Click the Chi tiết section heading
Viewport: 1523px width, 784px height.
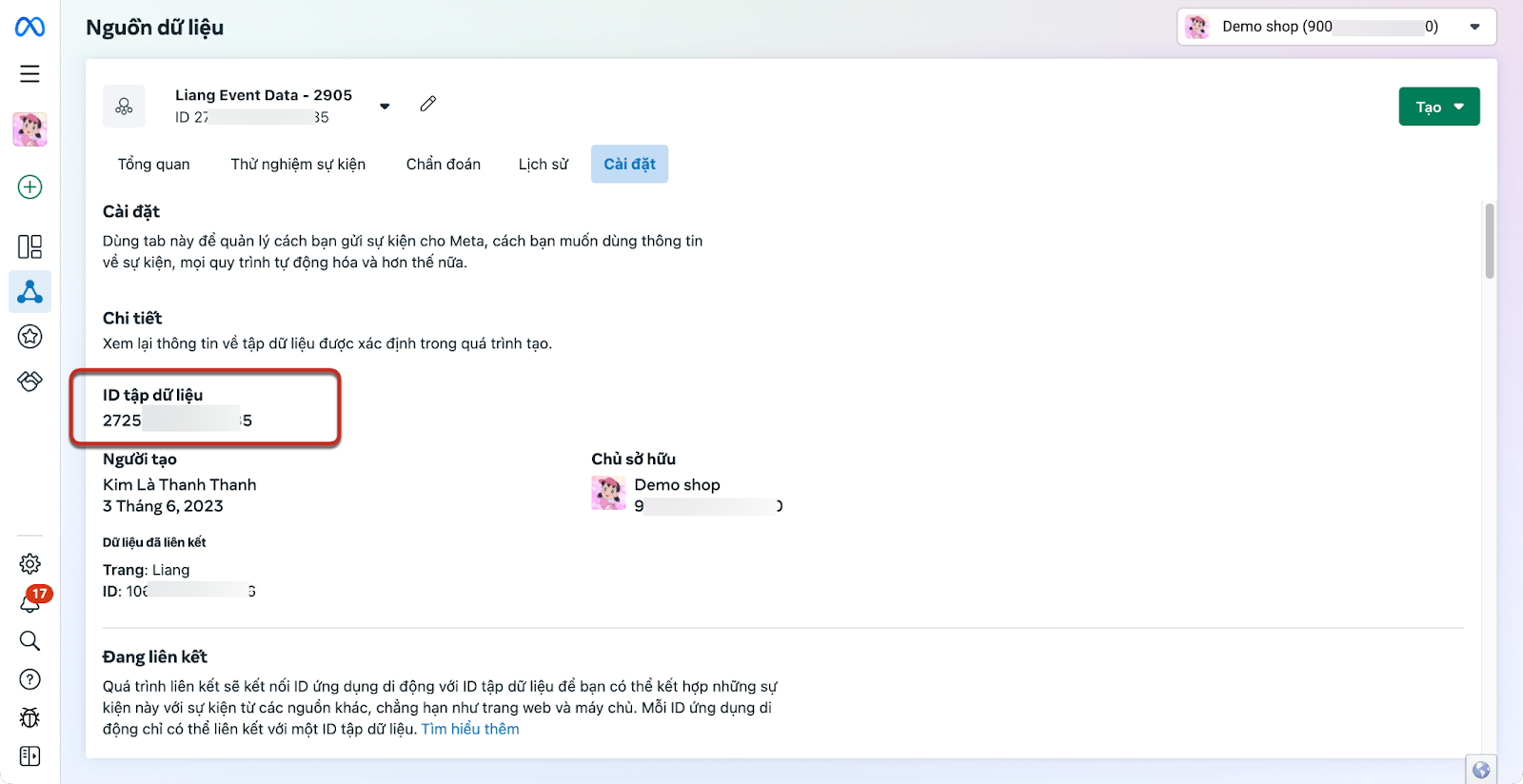coord(132,318)
